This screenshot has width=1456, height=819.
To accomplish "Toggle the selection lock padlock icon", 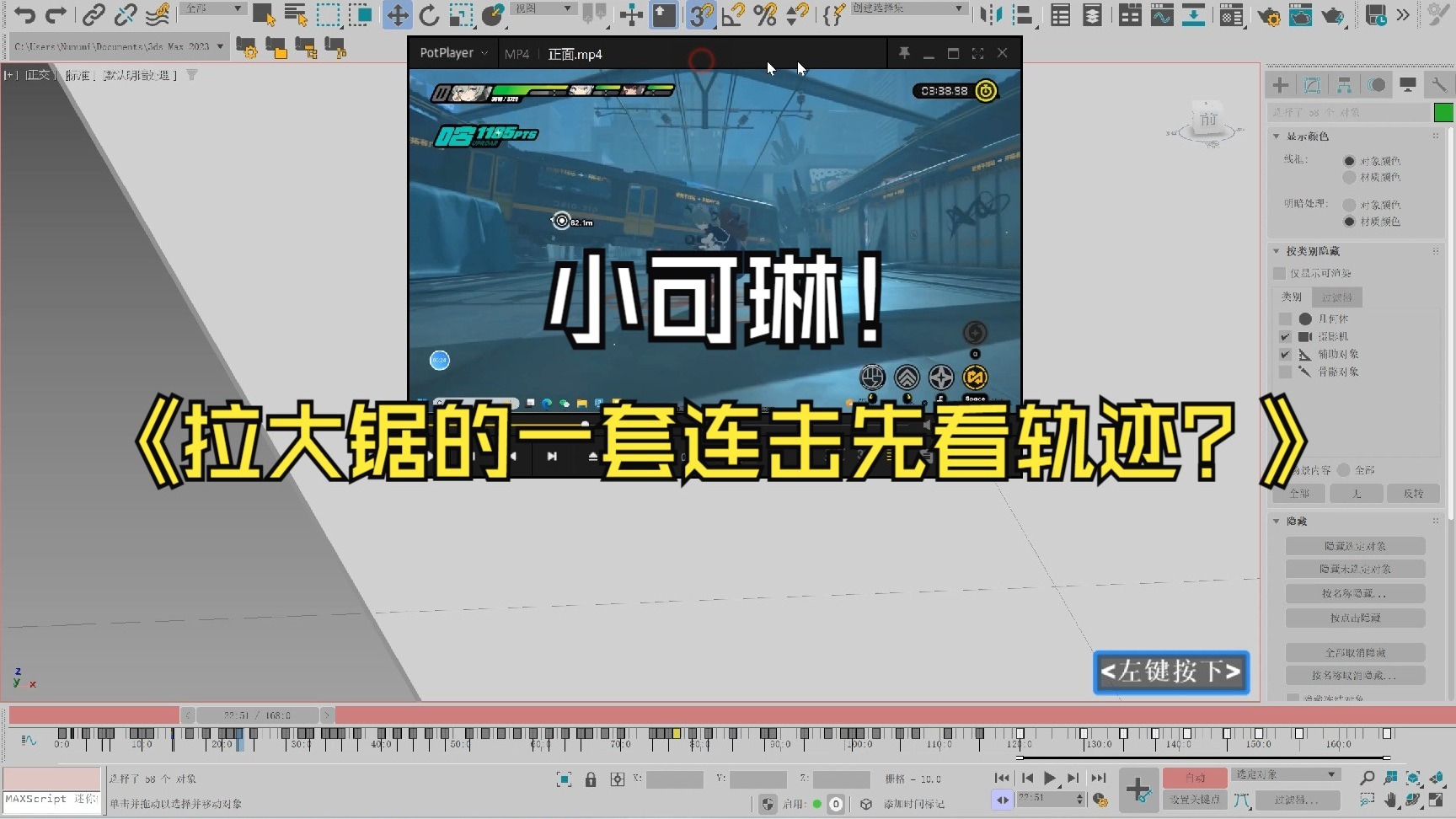I will click(x=591, y=779).
